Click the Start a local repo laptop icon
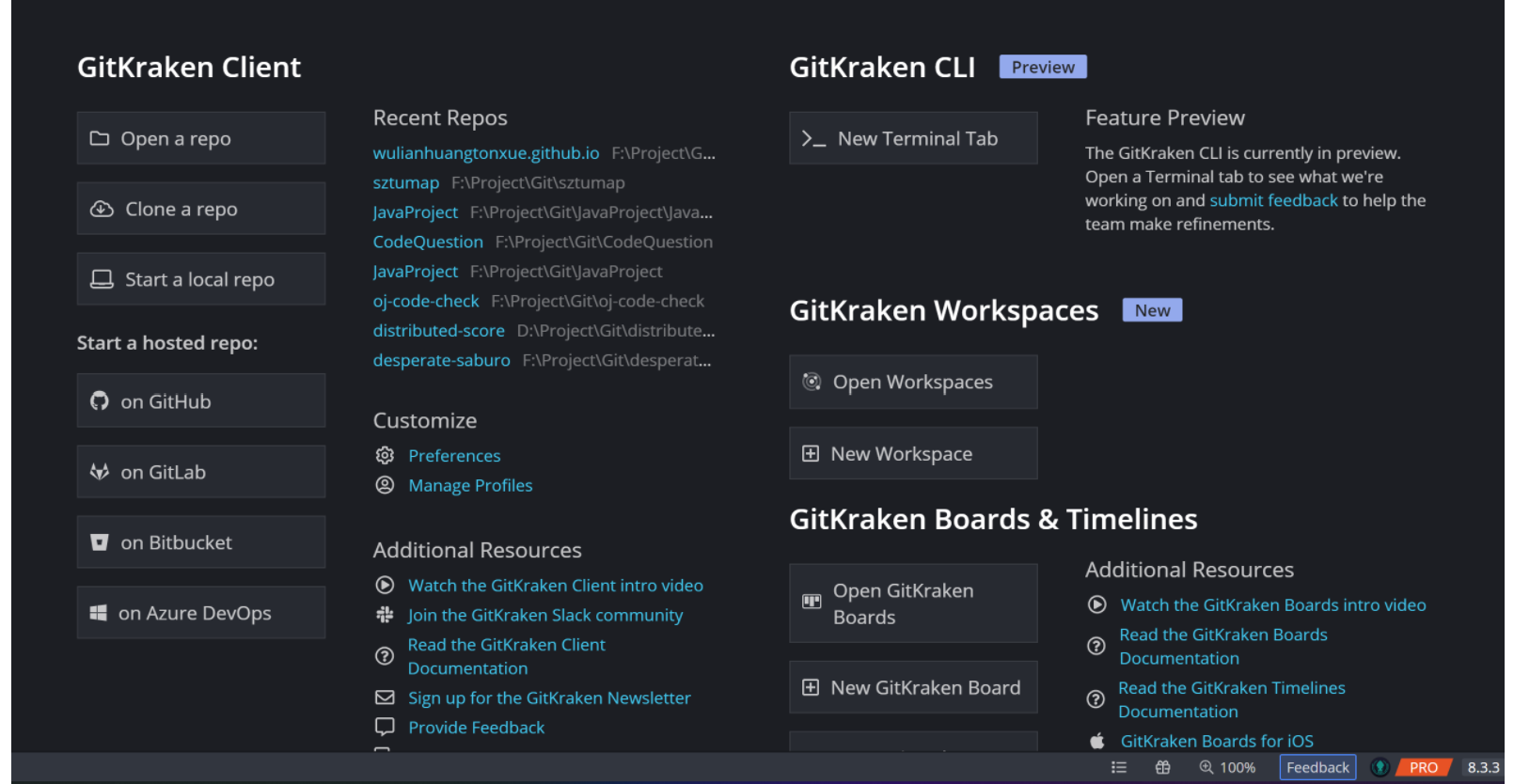This screenshot has height=784, width=1514. coord(102,279)
